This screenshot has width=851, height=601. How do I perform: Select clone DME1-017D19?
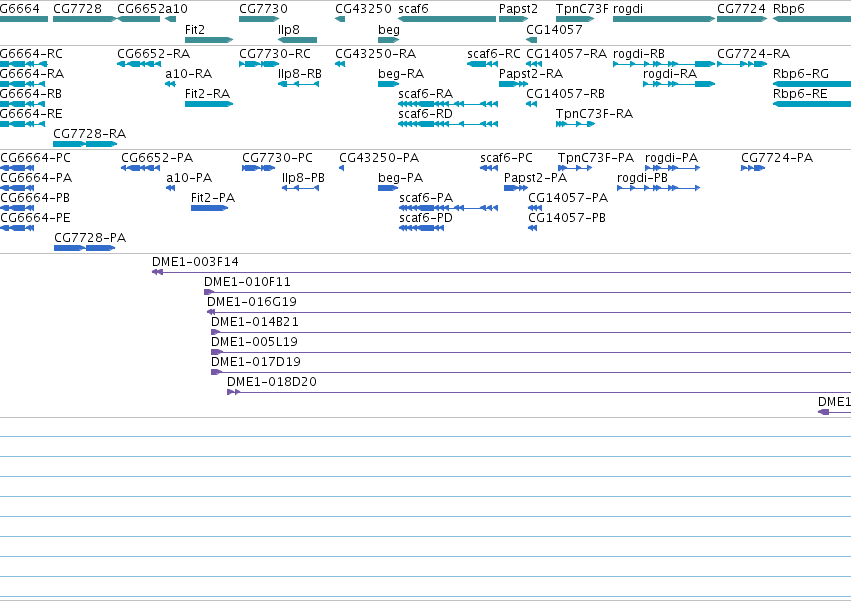click(x=531, y=372)
